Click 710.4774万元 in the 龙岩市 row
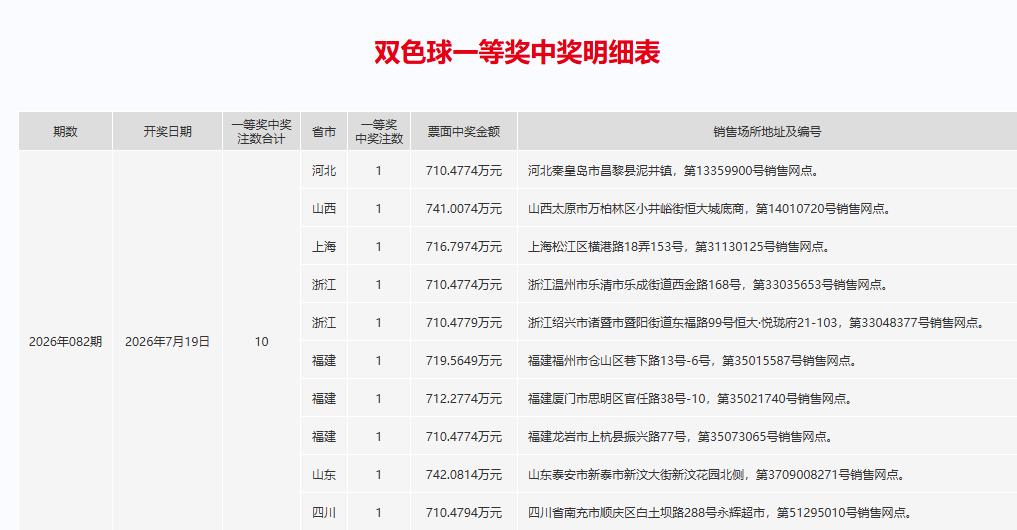 [464, 437]
